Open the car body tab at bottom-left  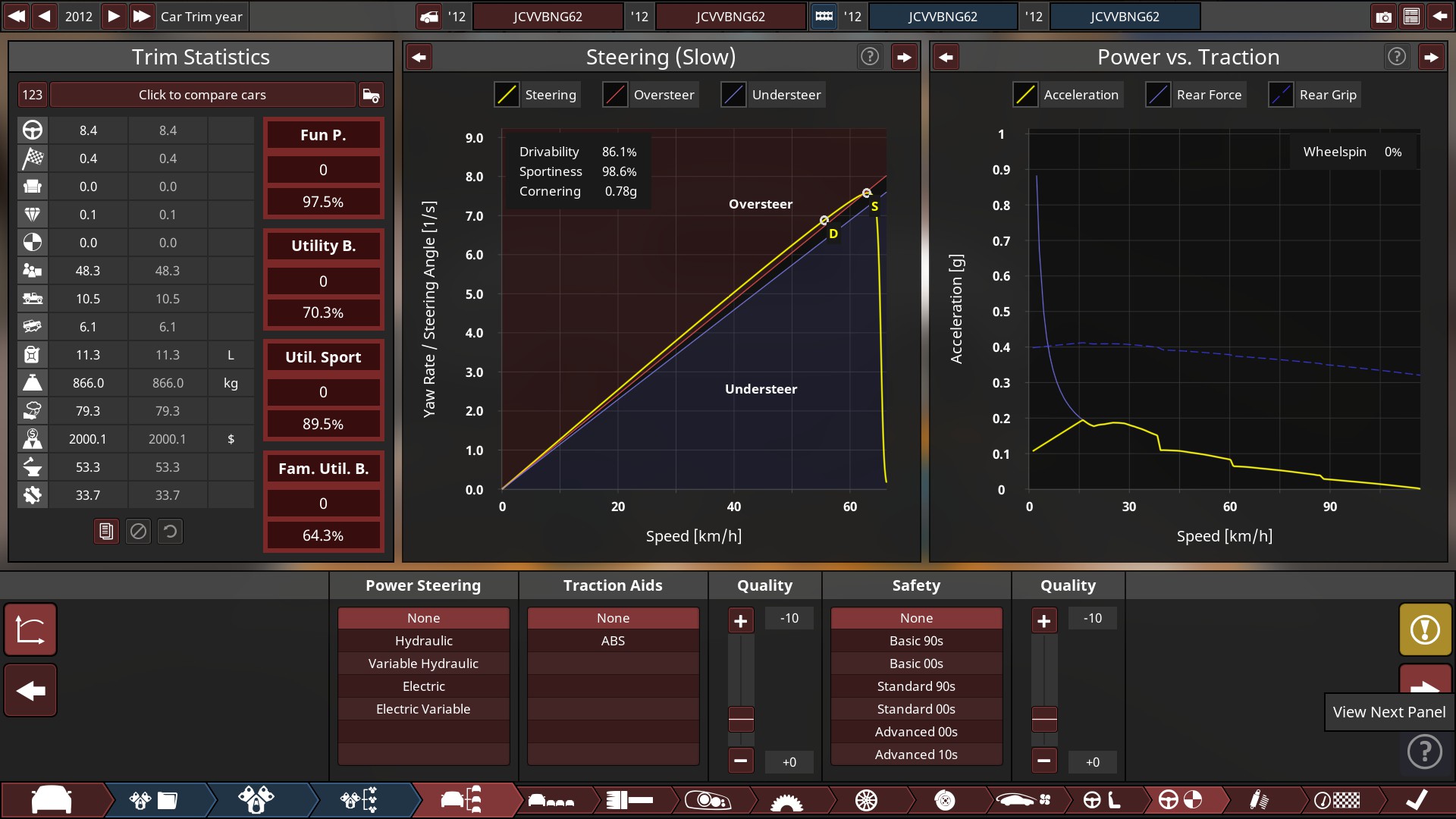tap(52, 800)
